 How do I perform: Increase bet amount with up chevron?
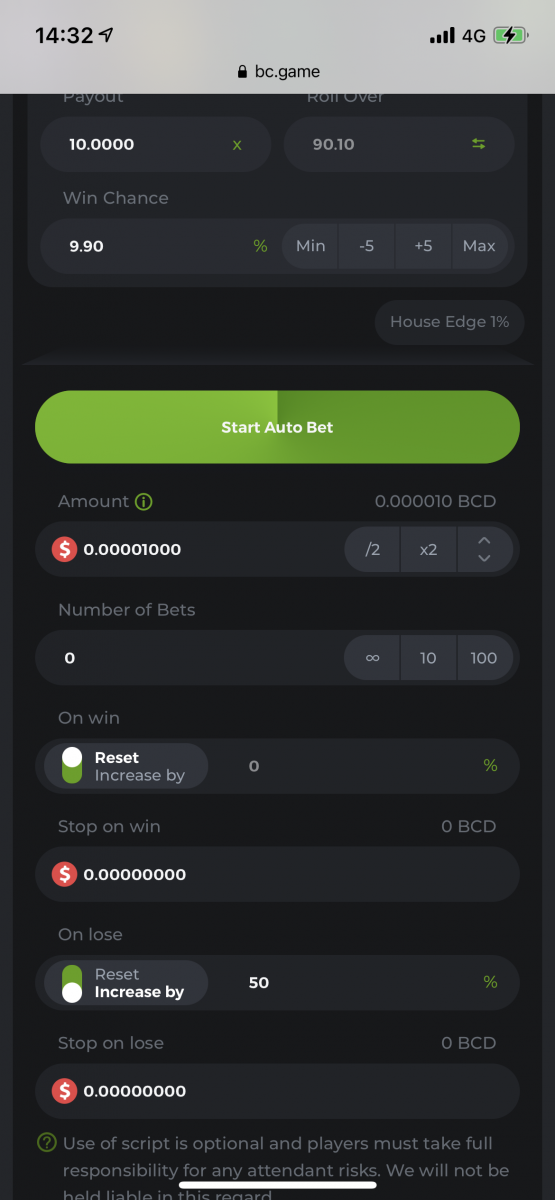coord(484,540)
